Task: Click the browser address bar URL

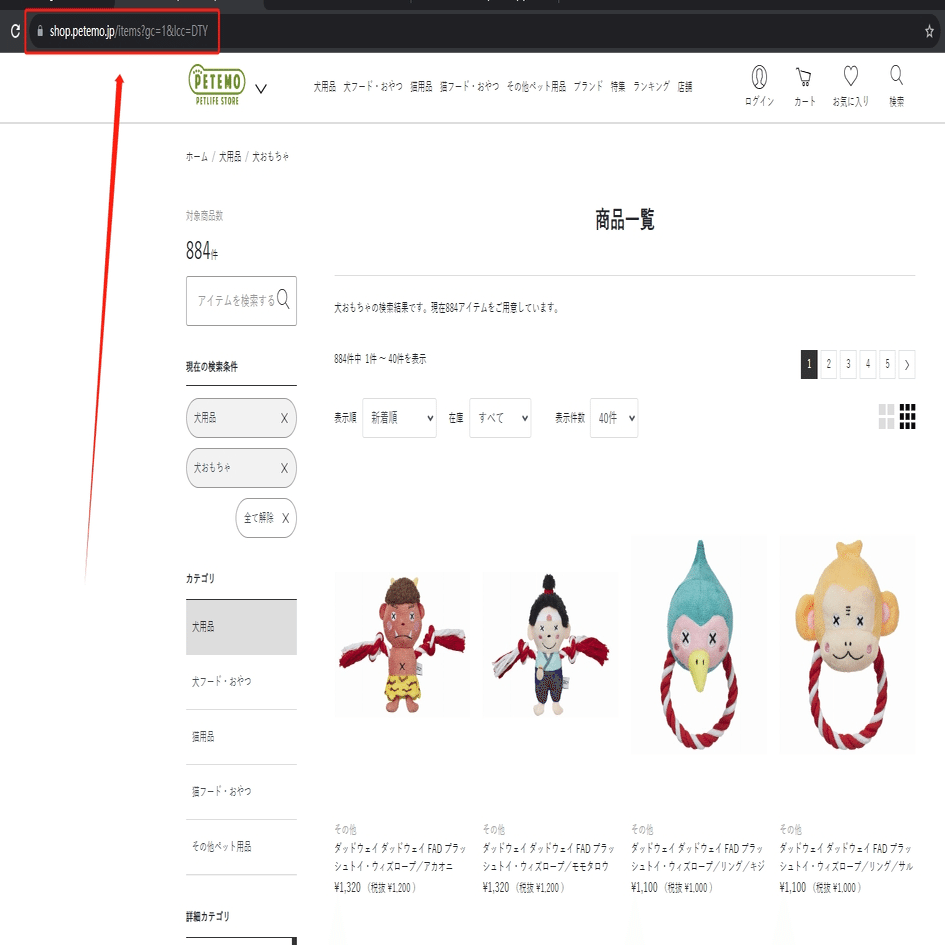Action: click(128, 31)
